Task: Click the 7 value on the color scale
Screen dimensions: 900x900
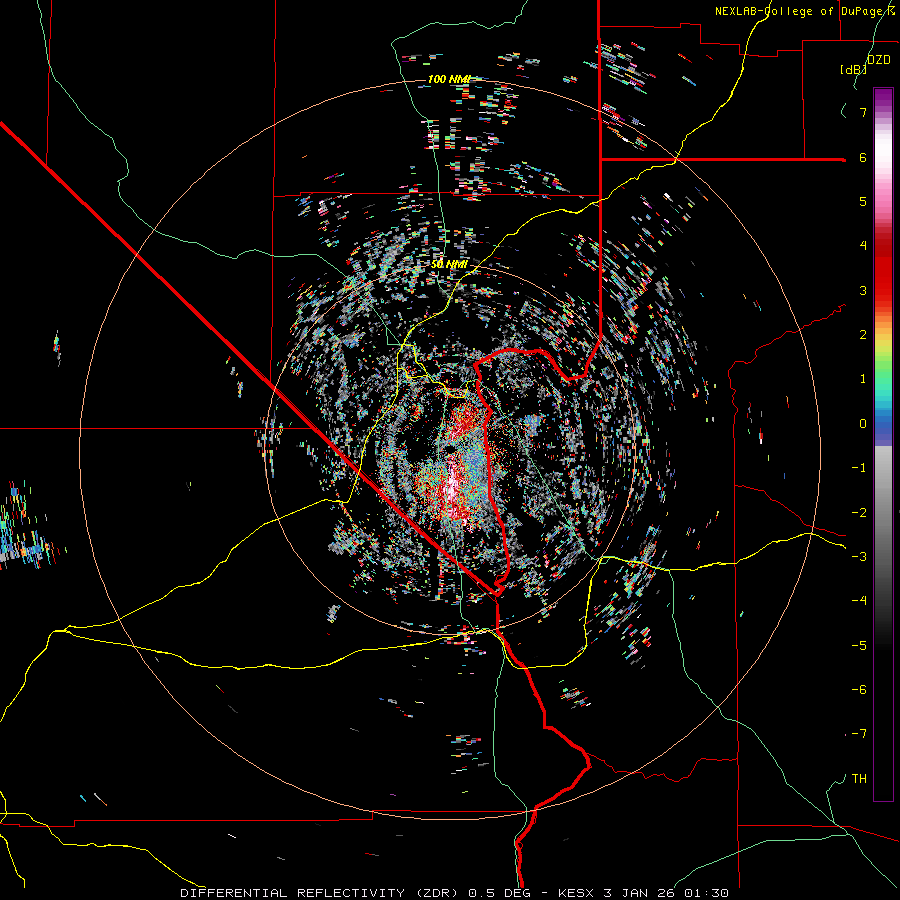Action: 863,112
